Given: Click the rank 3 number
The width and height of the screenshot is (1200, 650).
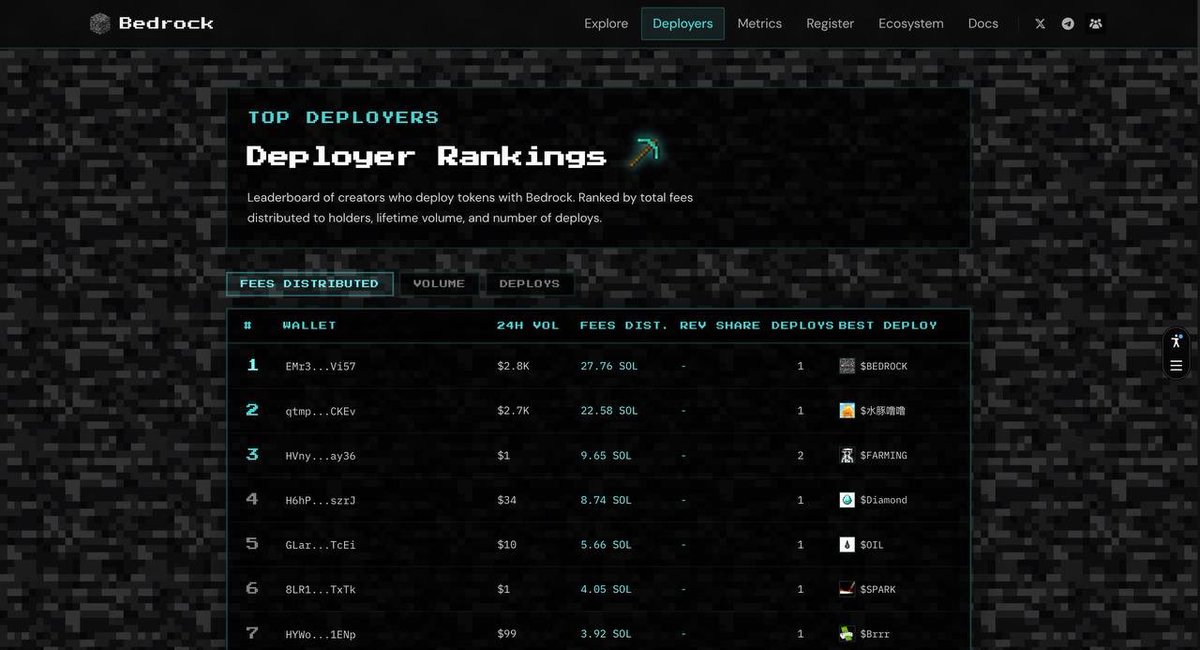Looking at the screenshot, I should click(252, 454).
